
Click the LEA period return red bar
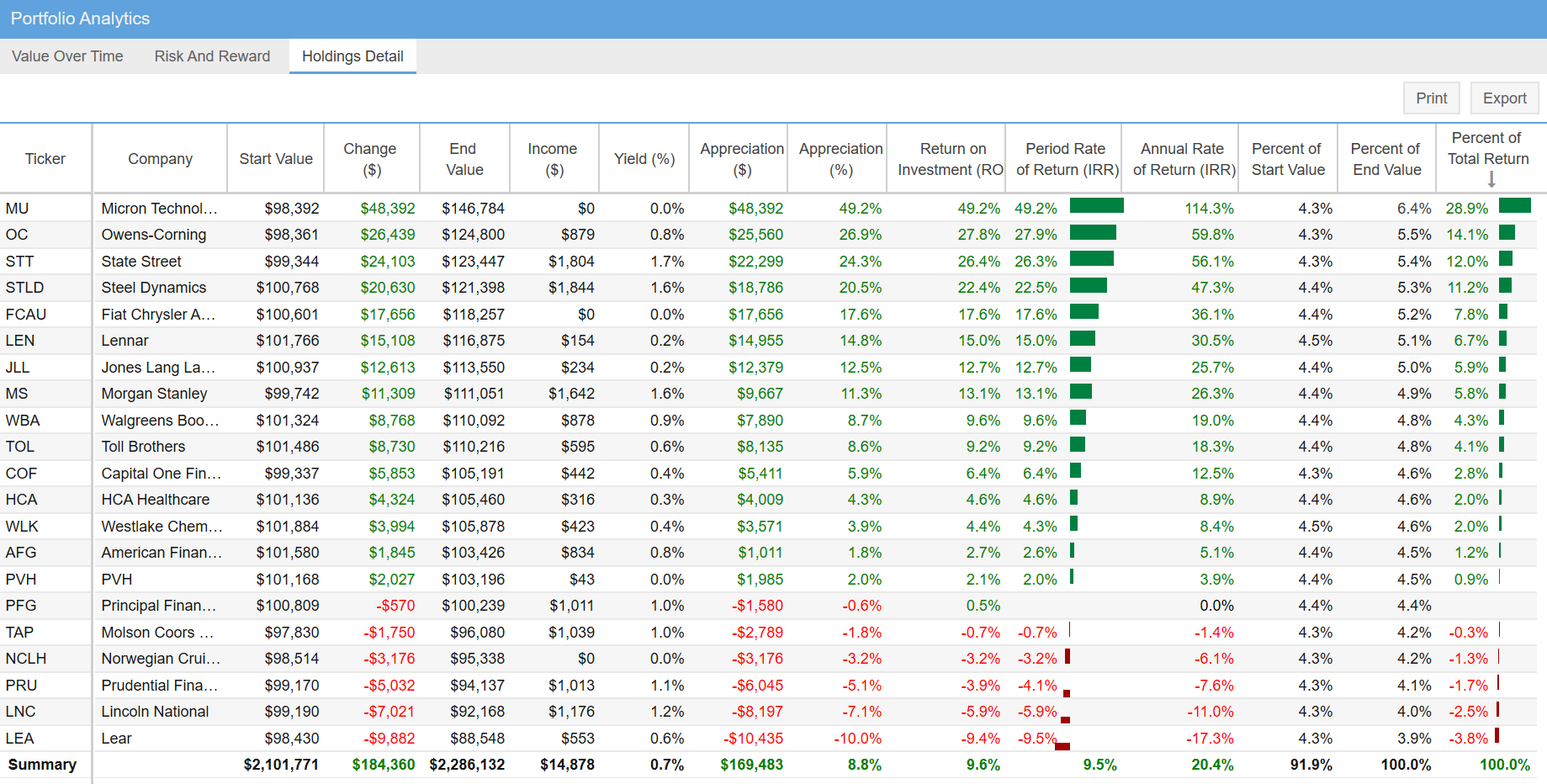click(1062, 746)
